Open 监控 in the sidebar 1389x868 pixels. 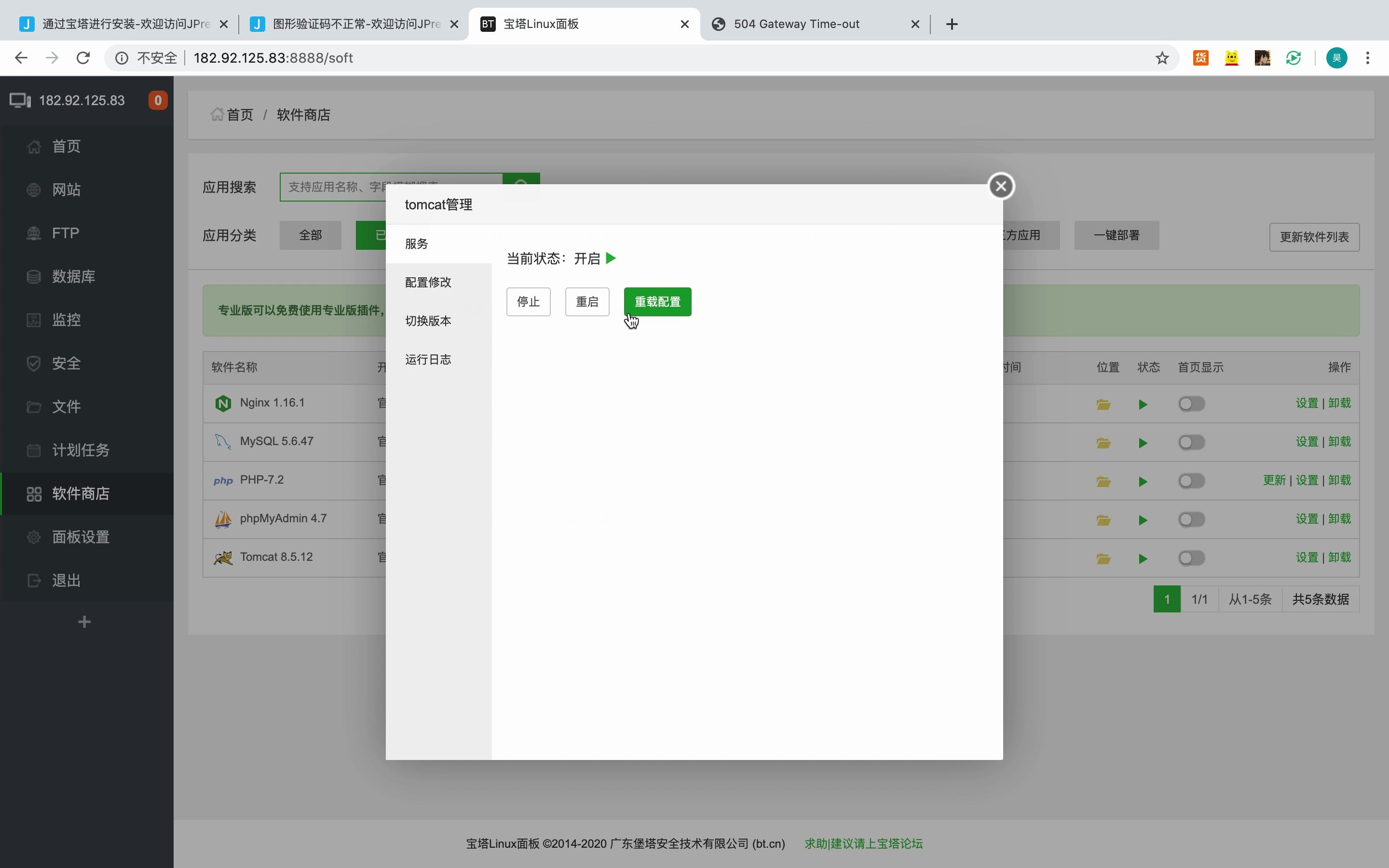[87, 320]
